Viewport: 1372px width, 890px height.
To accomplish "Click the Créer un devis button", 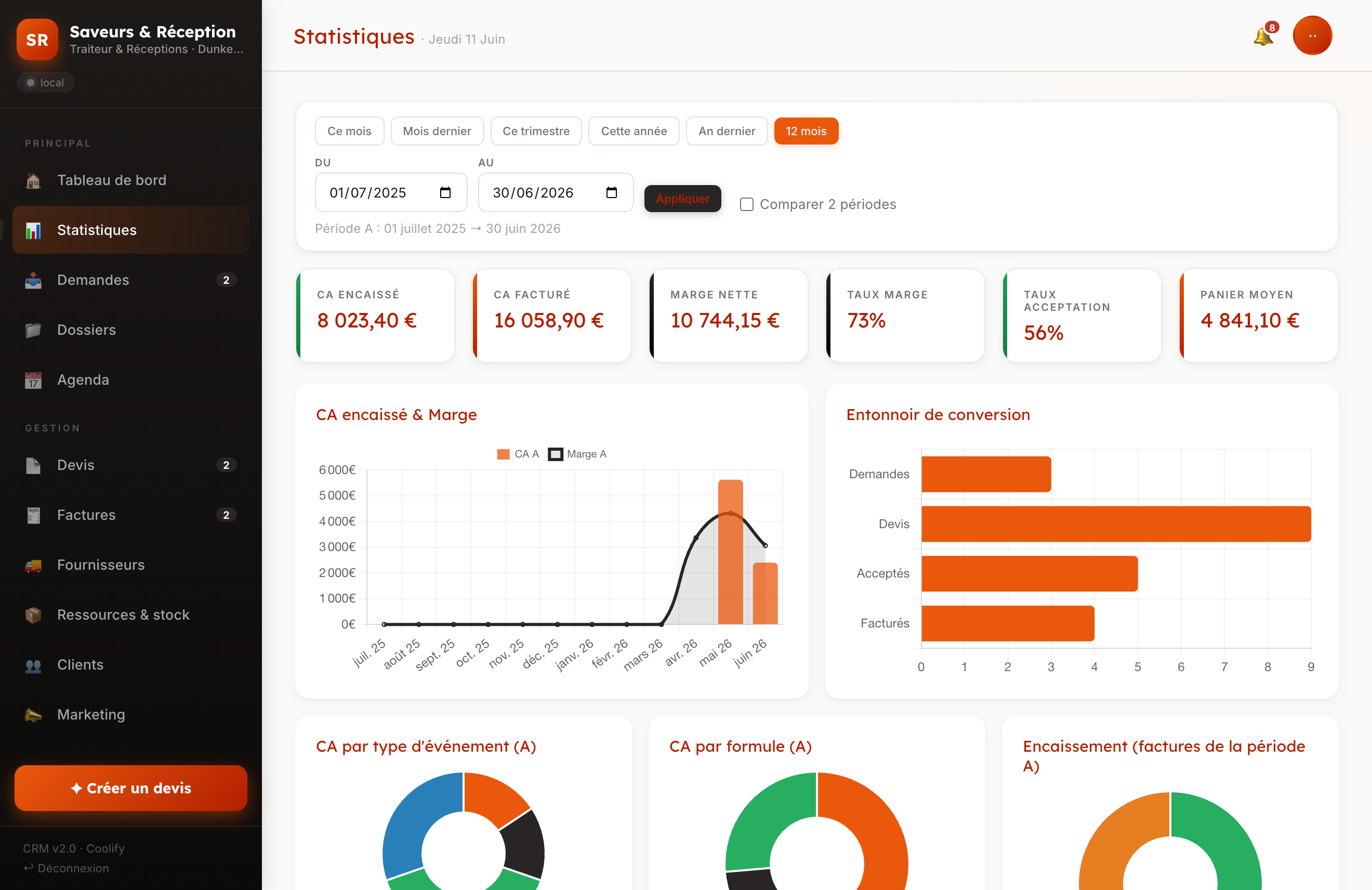I will [131, 788].
